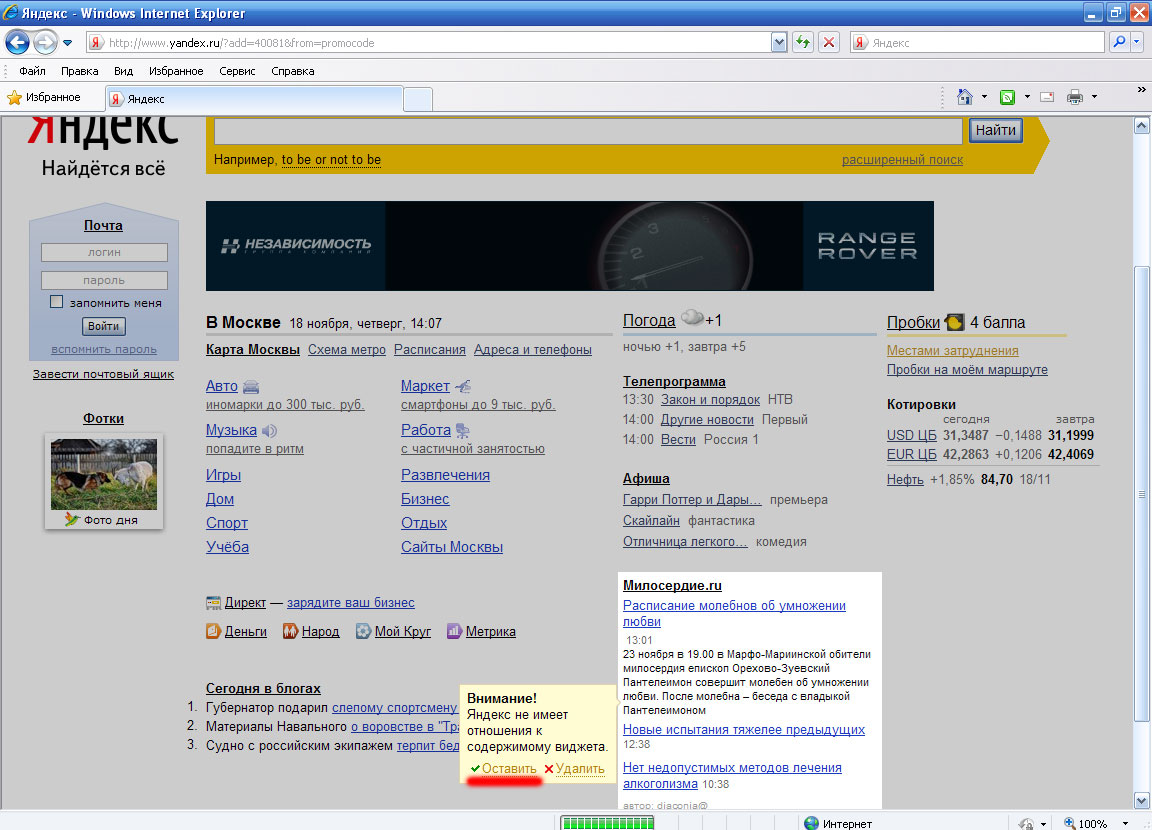Screen dimensions: 1152x830
Task: Open the вспомнить пароль link
Action: (x=104, y=350)
